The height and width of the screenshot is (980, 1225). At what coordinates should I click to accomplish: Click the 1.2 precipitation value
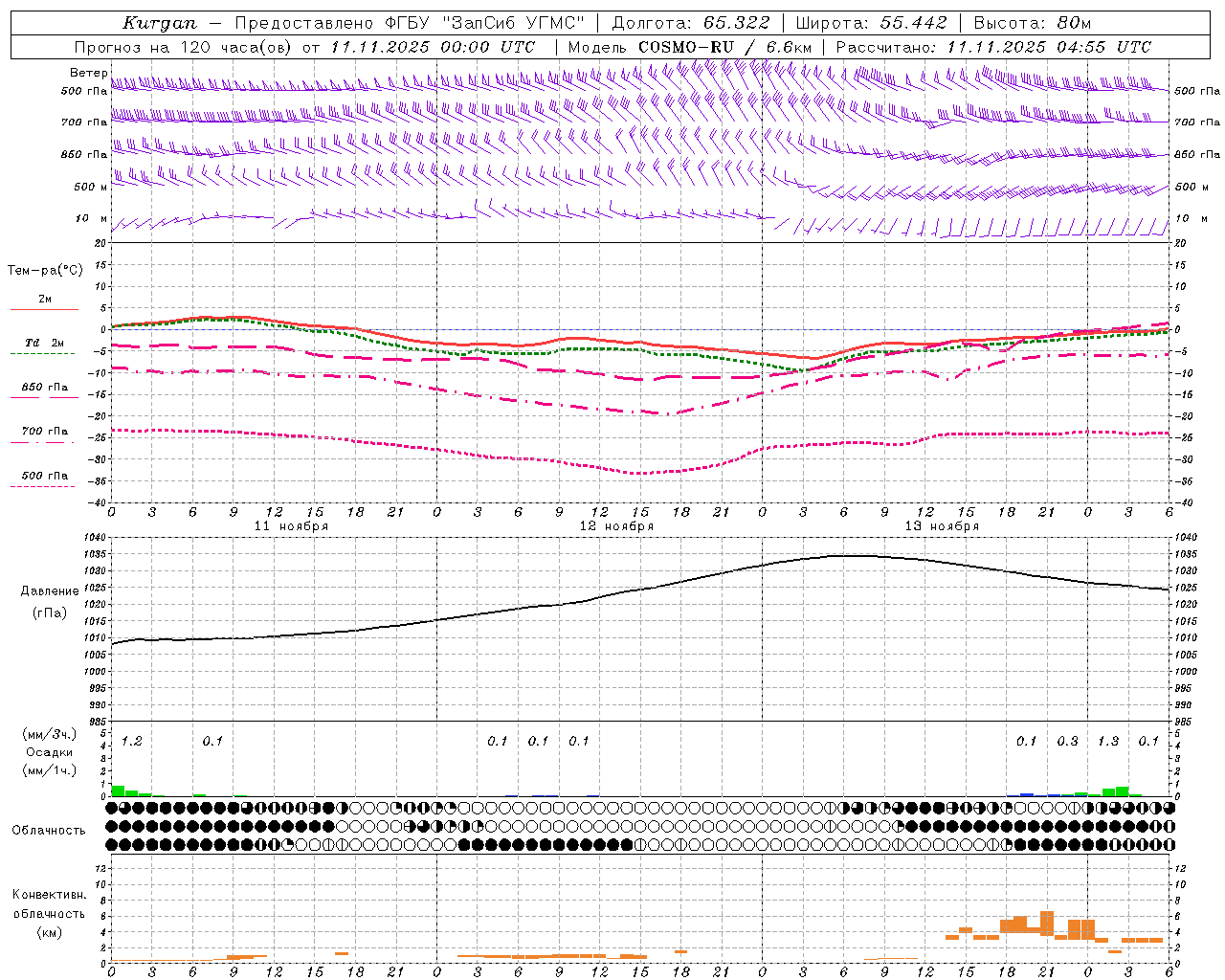[132, 742]
